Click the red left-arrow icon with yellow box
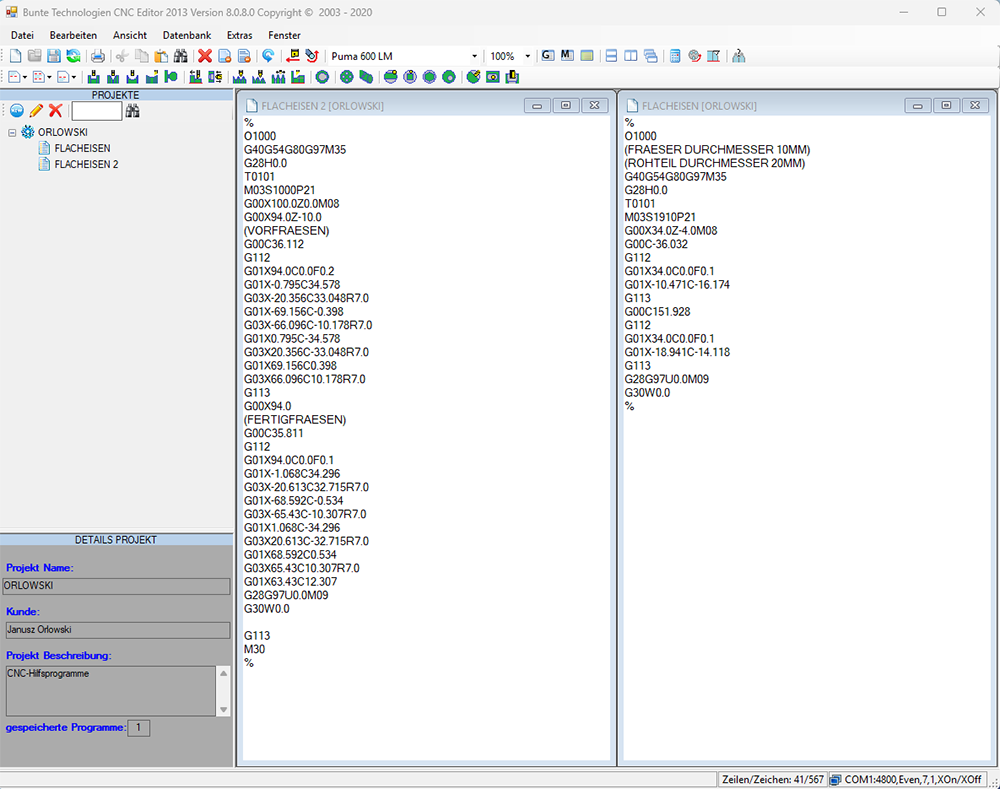 coord(293,56)
